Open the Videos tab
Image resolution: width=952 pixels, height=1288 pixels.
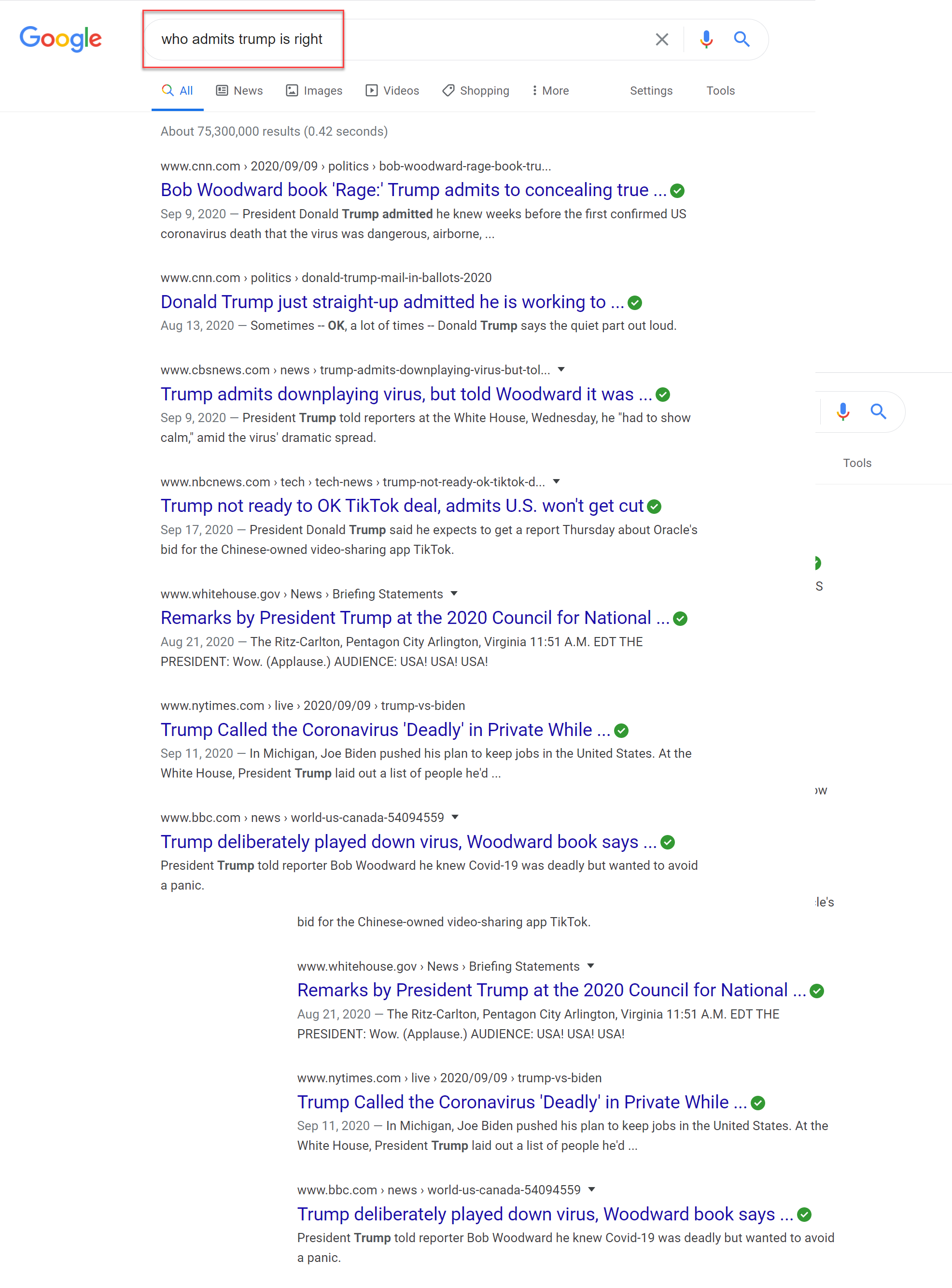[x=392, y=90]
